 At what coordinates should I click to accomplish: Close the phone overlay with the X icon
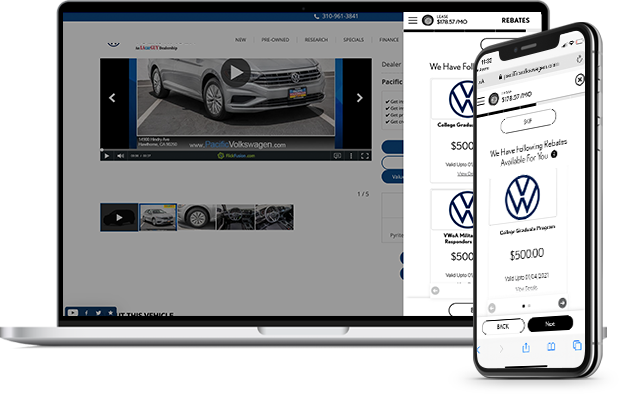[579, 80]
